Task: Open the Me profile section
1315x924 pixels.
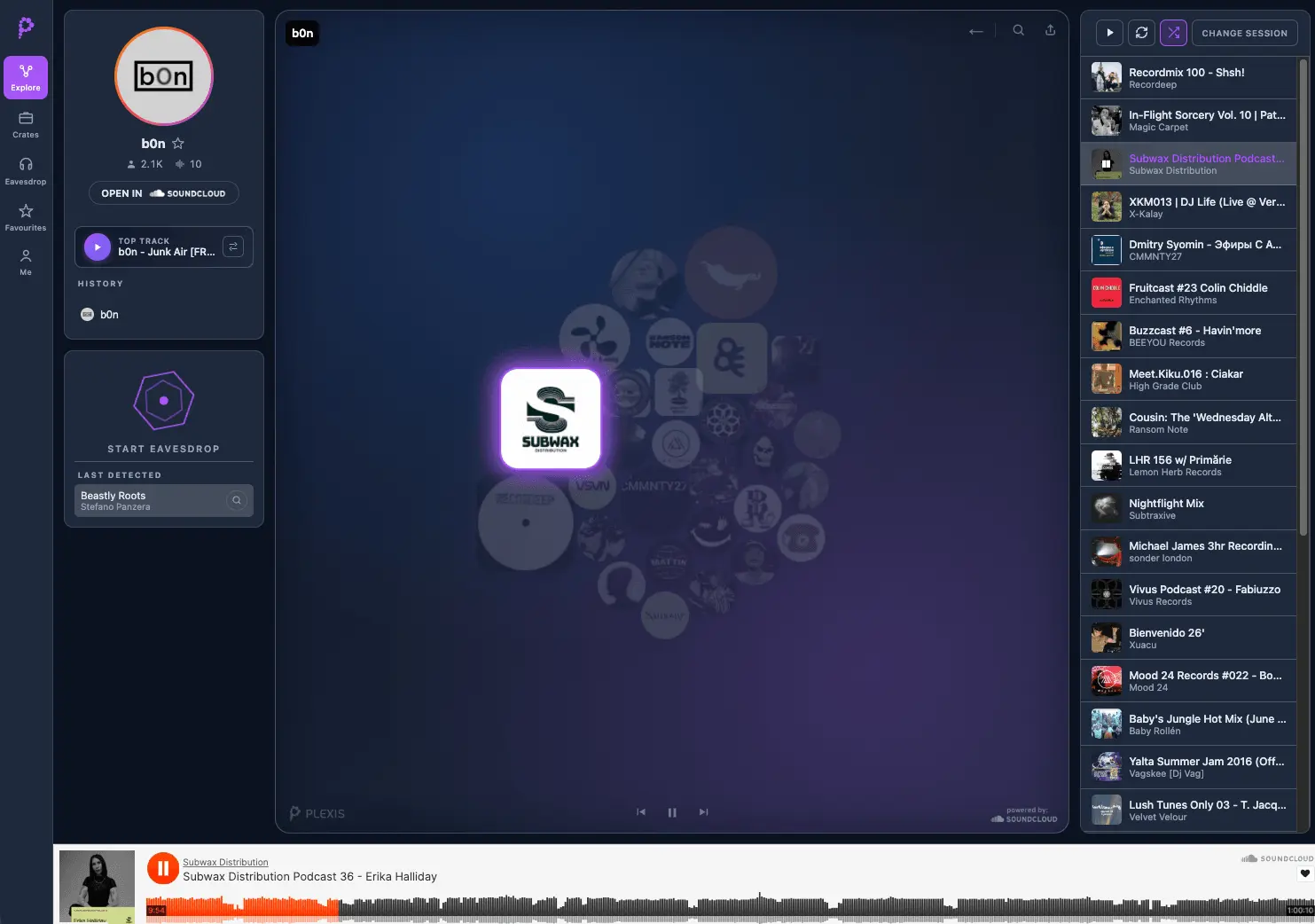Action: (x=26, y=262)
